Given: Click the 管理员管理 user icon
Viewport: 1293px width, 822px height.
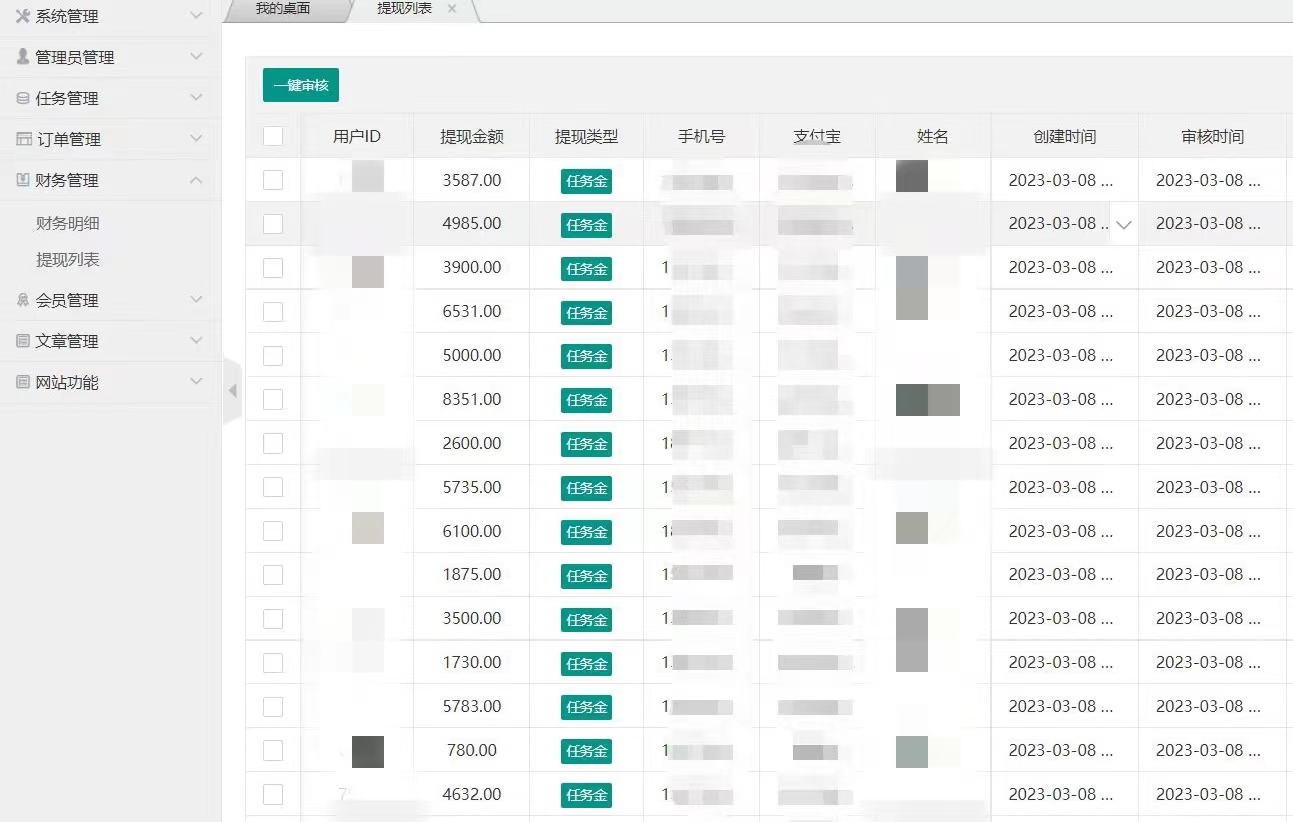Looking at the screenshot, I should [x=22, y=57].
